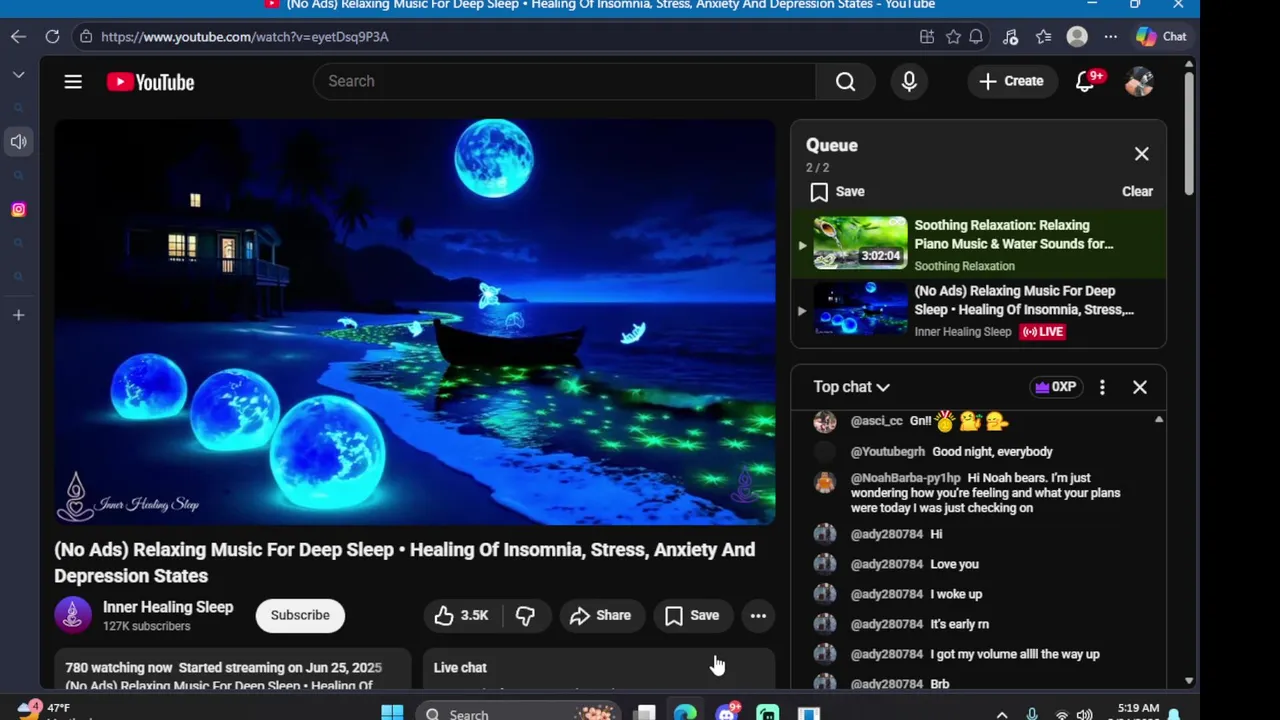This screenshot has width=1280, height=720.
Task: Expand the browser sidebar tab chevron
Action: [18, 75]
